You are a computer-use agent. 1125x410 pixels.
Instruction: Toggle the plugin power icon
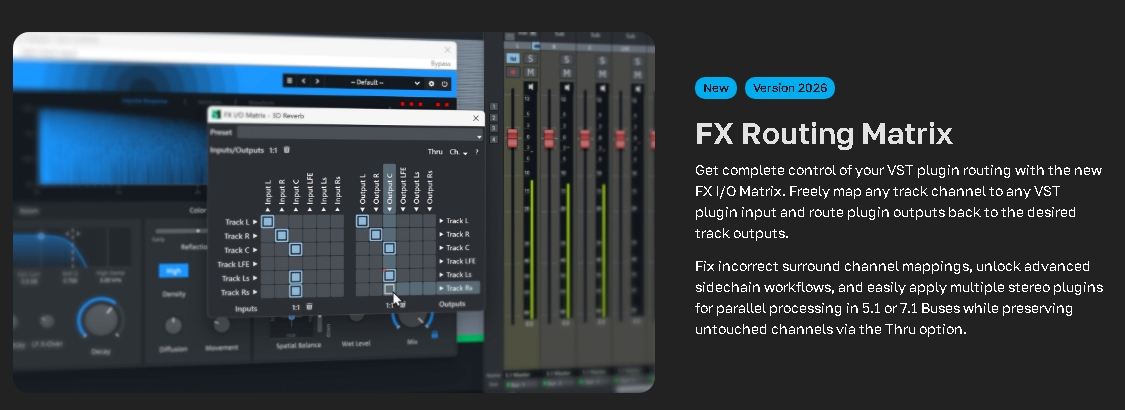pyautogui.click(x=444, y=84)
